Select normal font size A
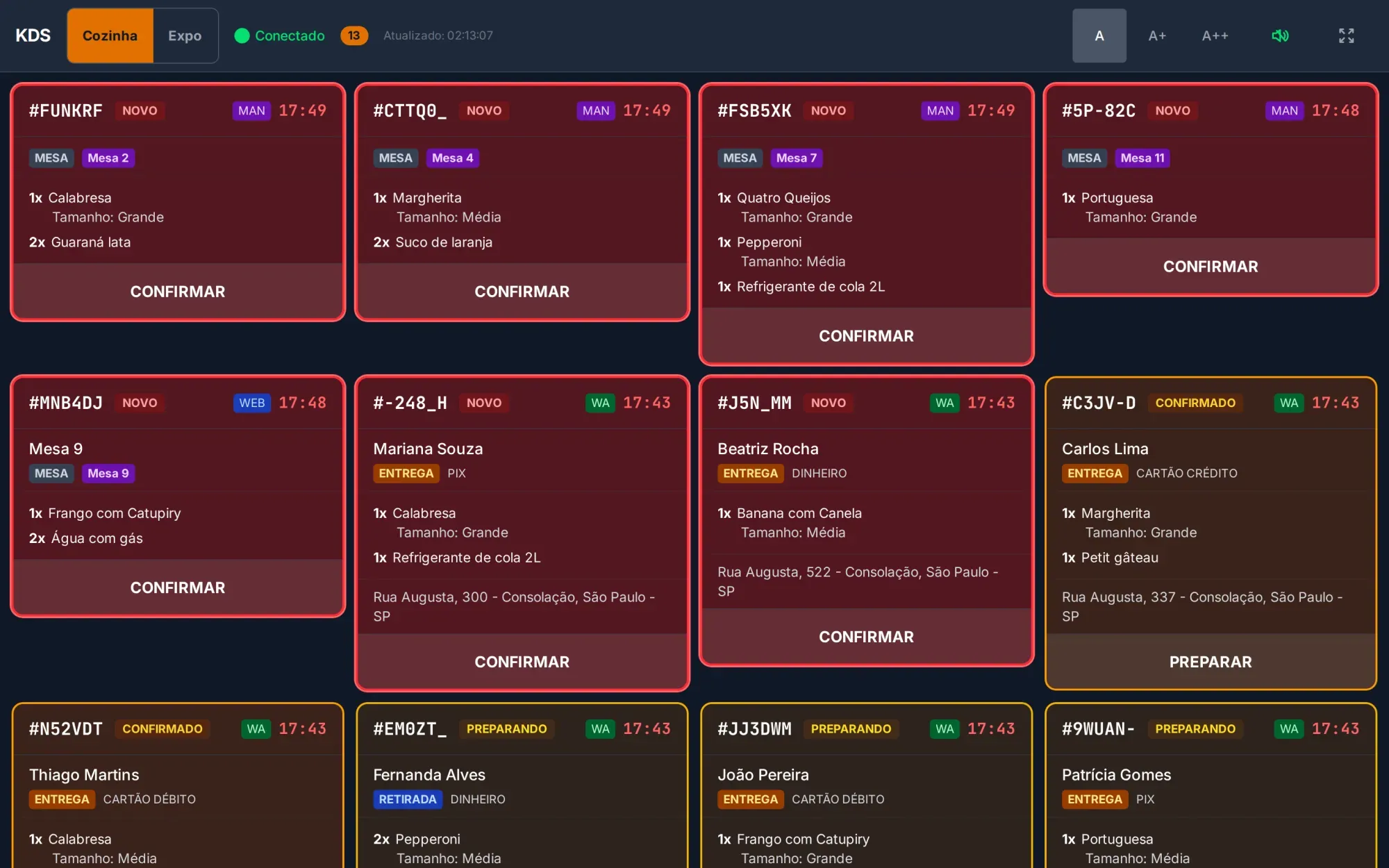Image resolution: width=1389 pixels, height=868 pixels. pyautogui.click(x=1099, y=35)
